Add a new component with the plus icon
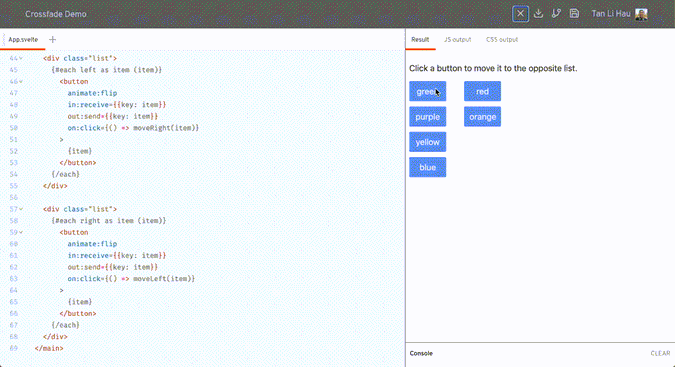The image size is (675, 367). (x=53, y=40)
